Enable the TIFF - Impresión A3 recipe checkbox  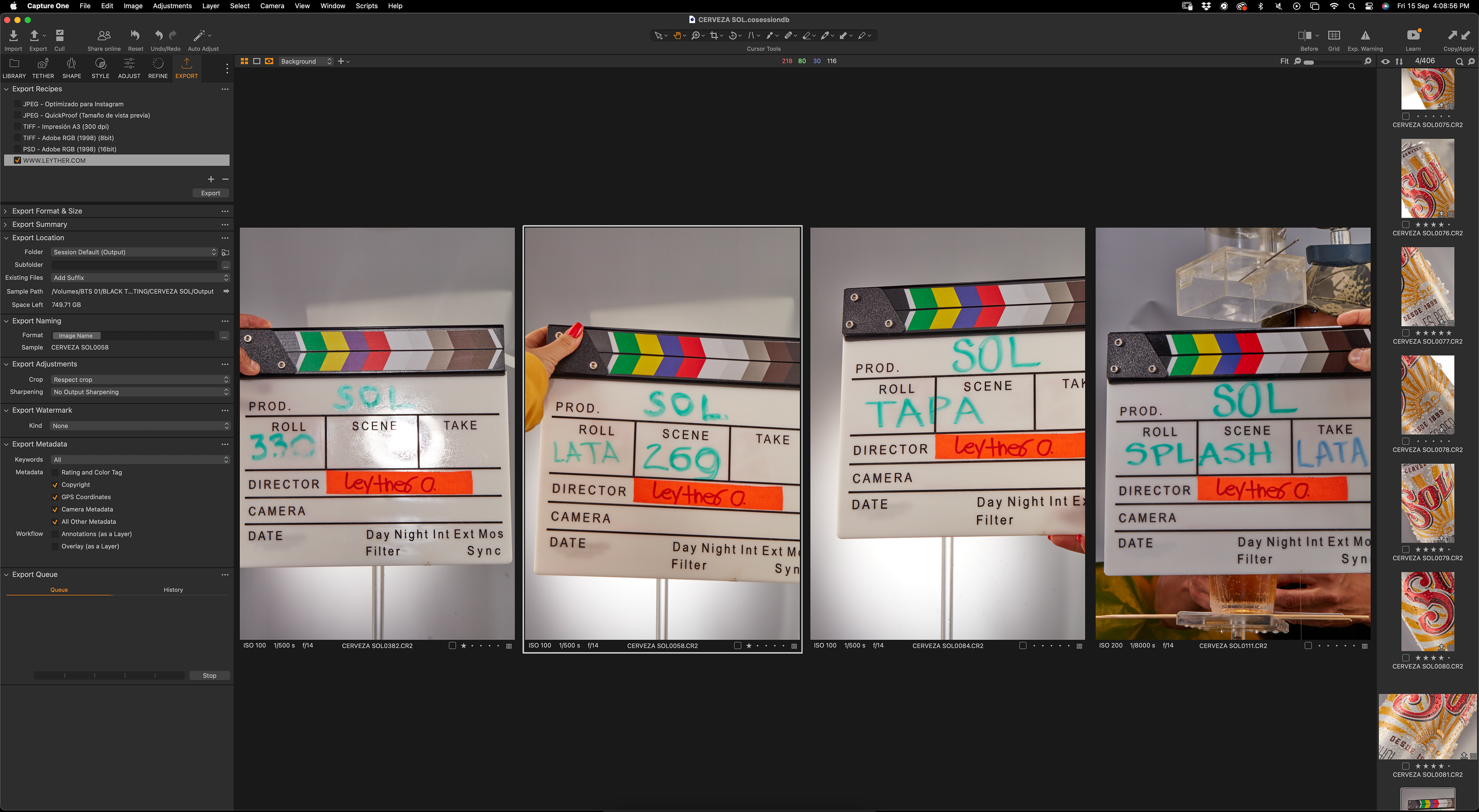click(x=17, y=126)
